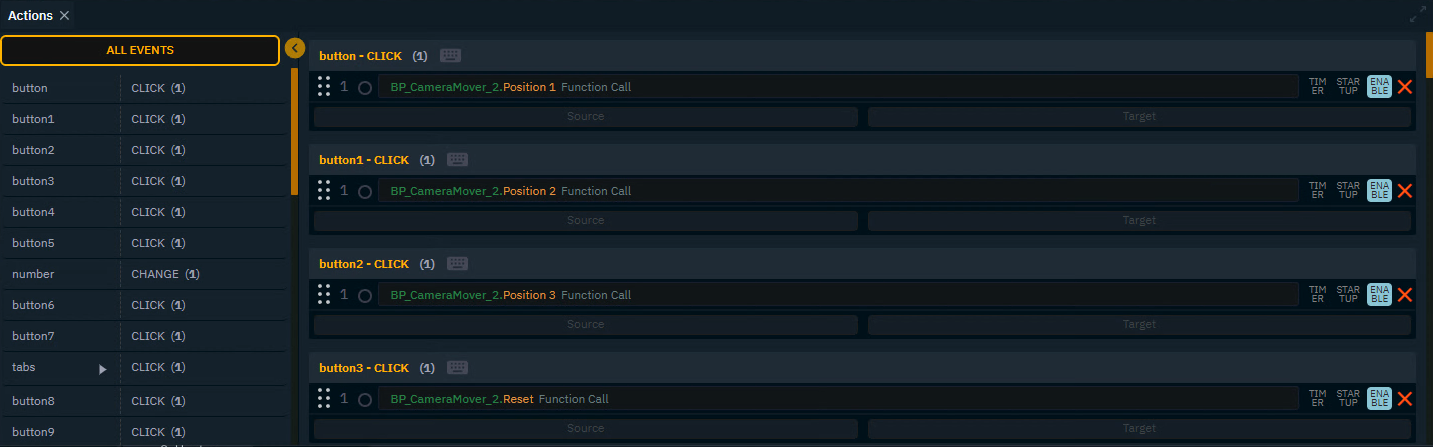1433x447 pixels.
Task: Expand the tabs event row arrow
Action: (102, 369)
